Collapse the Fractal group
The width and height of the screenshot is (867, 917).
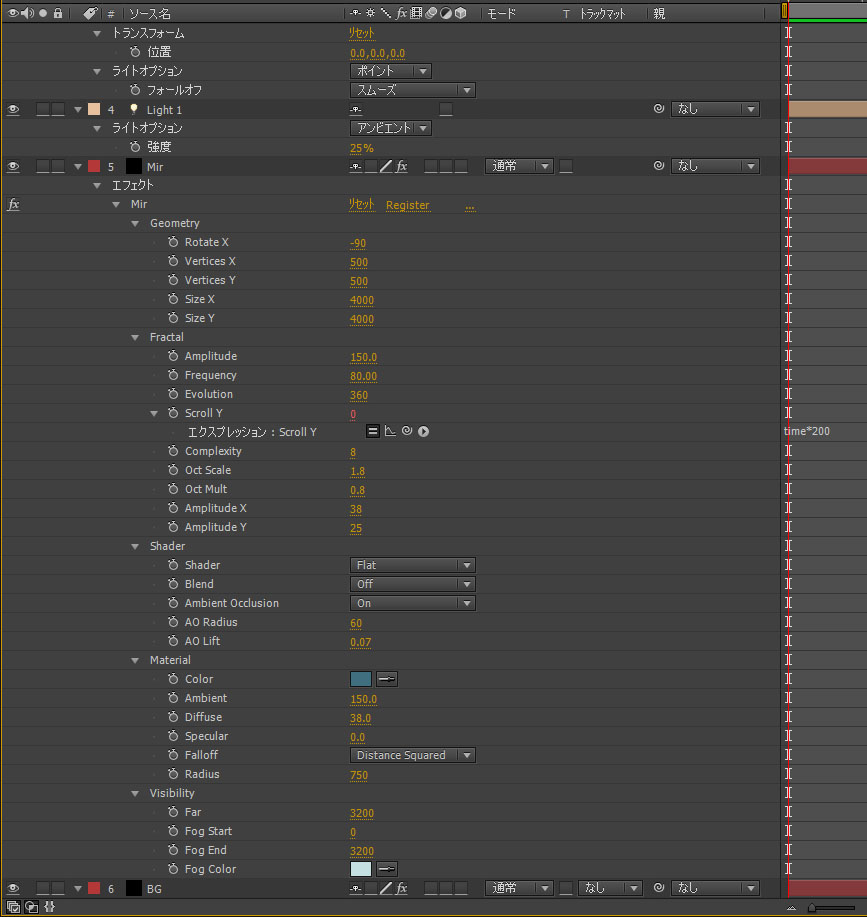[x=135, y=338]
